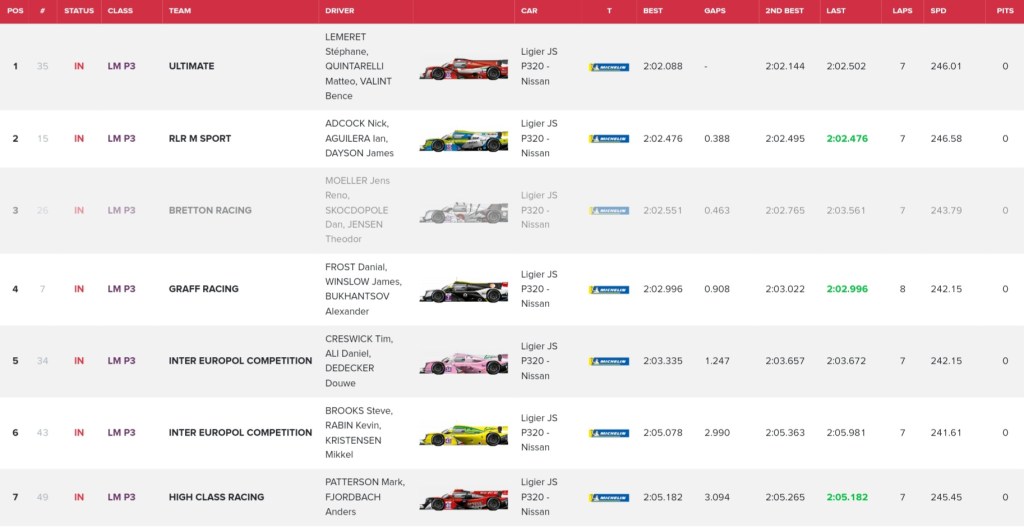The width and height of the screenshot is (1024, 531).
Task: Click top speed value 246.01
Action: [x=946, y=66]
